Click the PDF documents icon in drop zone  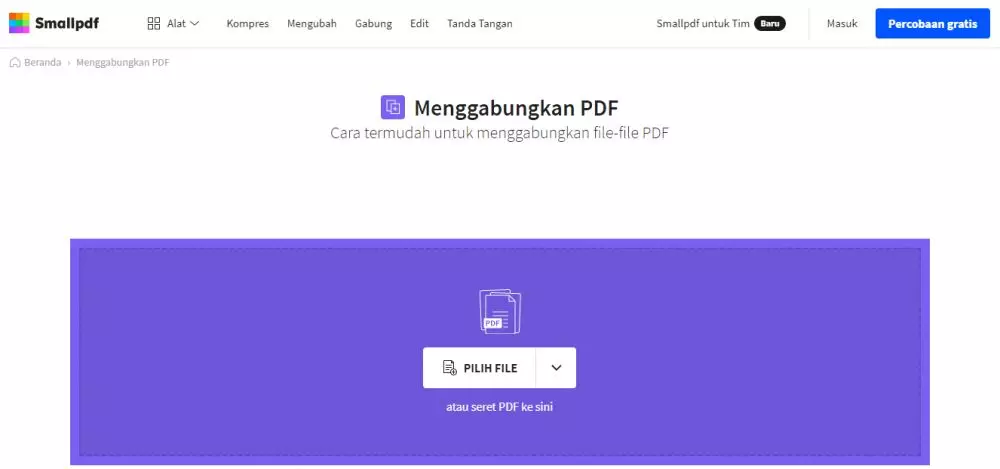pyautogui.click(x=500, y=311)
